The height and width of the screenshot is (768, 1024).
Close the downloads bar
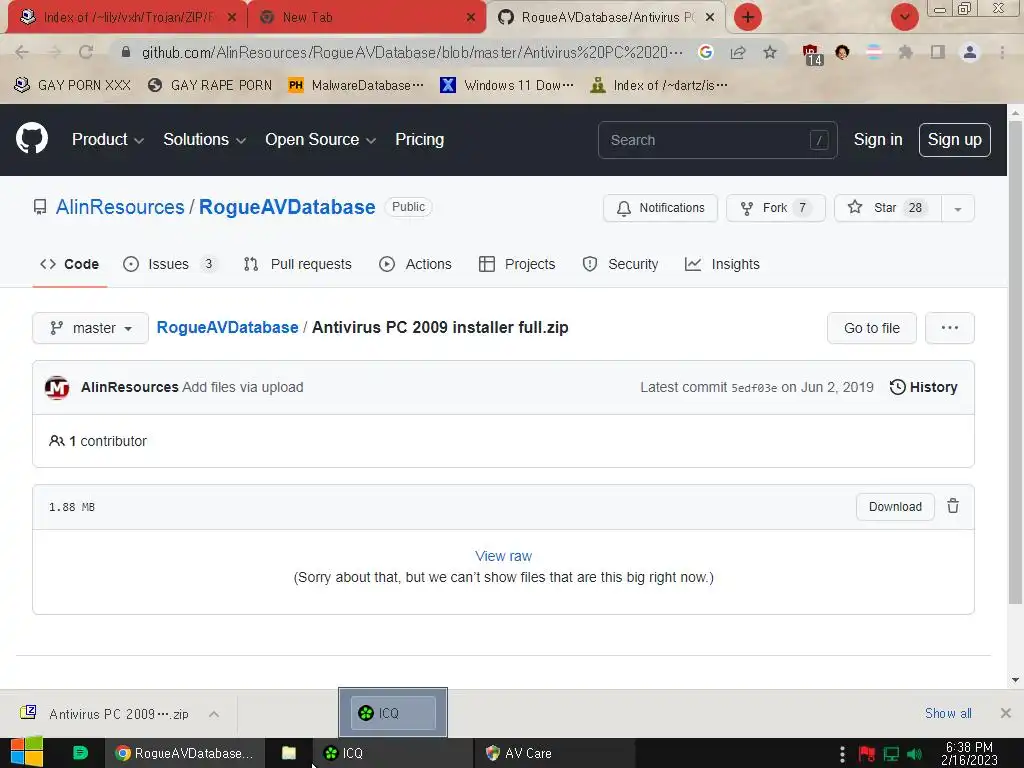[x=1005, y=713]
